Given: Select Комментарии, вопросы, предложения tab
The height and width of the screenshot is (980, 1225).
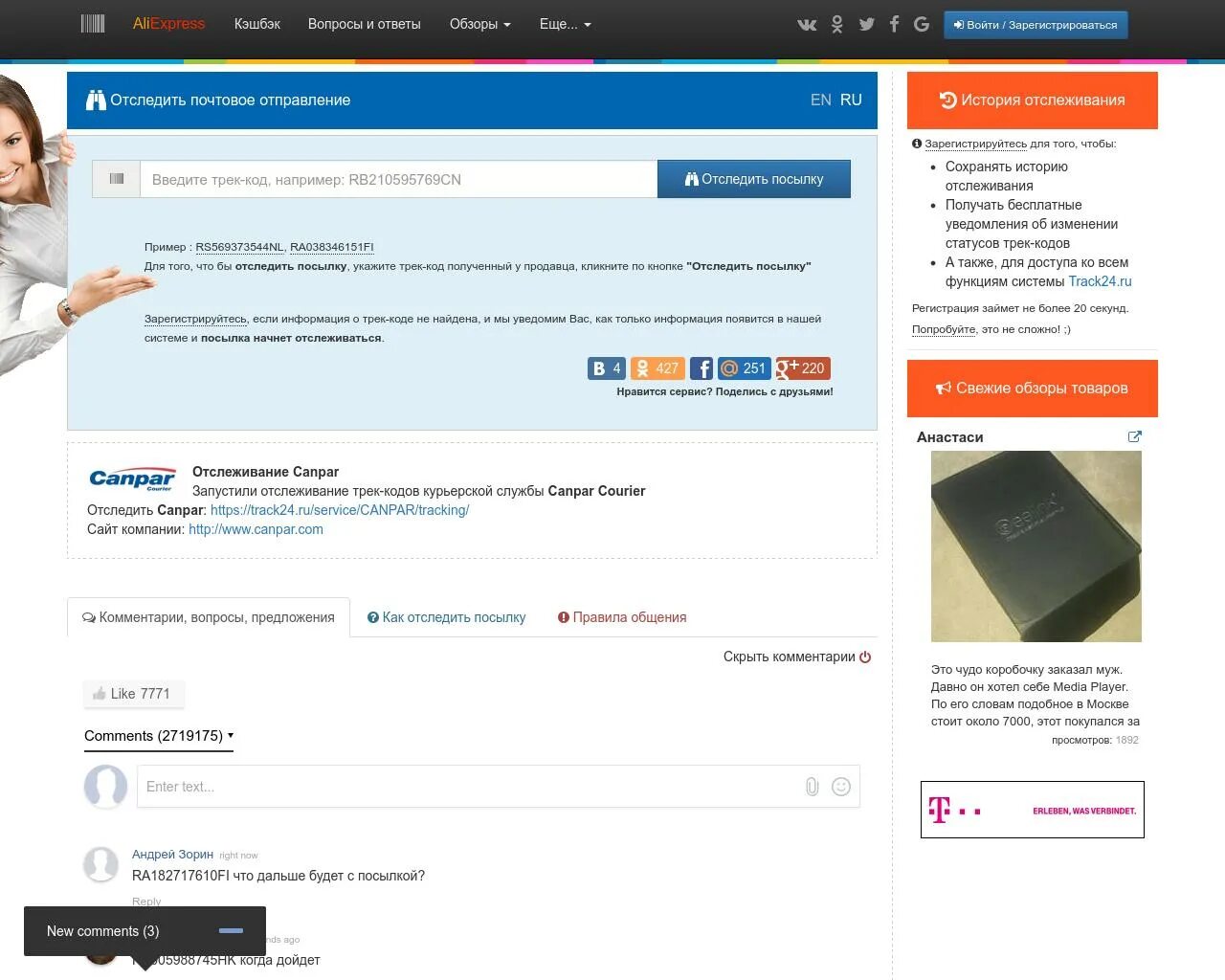Looking at the screenshot, I should [x=209, y=617].
